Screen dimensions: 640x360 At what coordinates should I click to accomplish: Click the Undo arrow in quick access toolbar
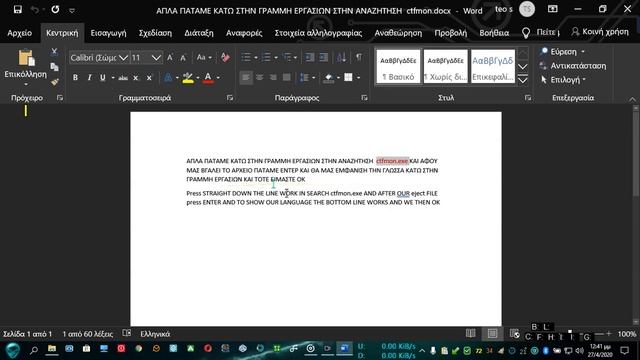(x=35, y=9)
